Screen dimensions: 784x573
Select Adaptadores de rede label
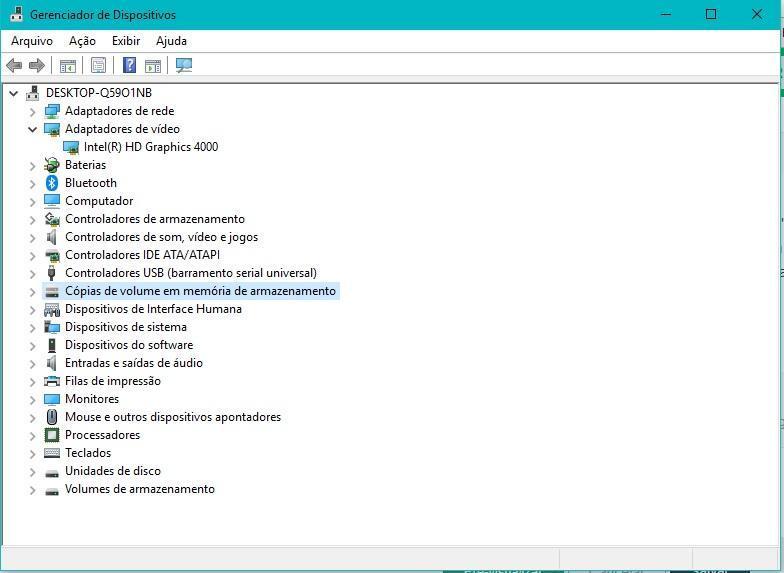pyautogui.click(x=120, y=111)
